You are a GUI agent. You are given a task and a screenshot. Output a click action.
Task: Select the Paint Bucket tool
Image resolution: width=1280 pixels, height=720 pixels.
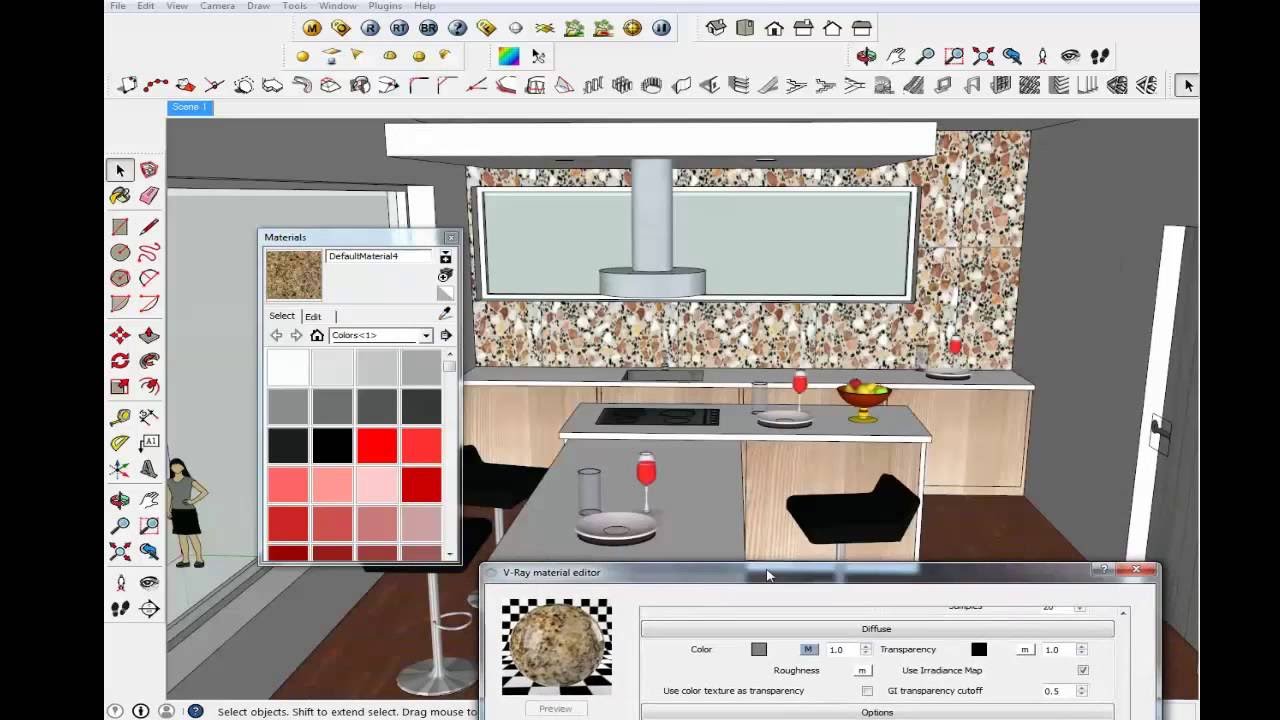120,196
